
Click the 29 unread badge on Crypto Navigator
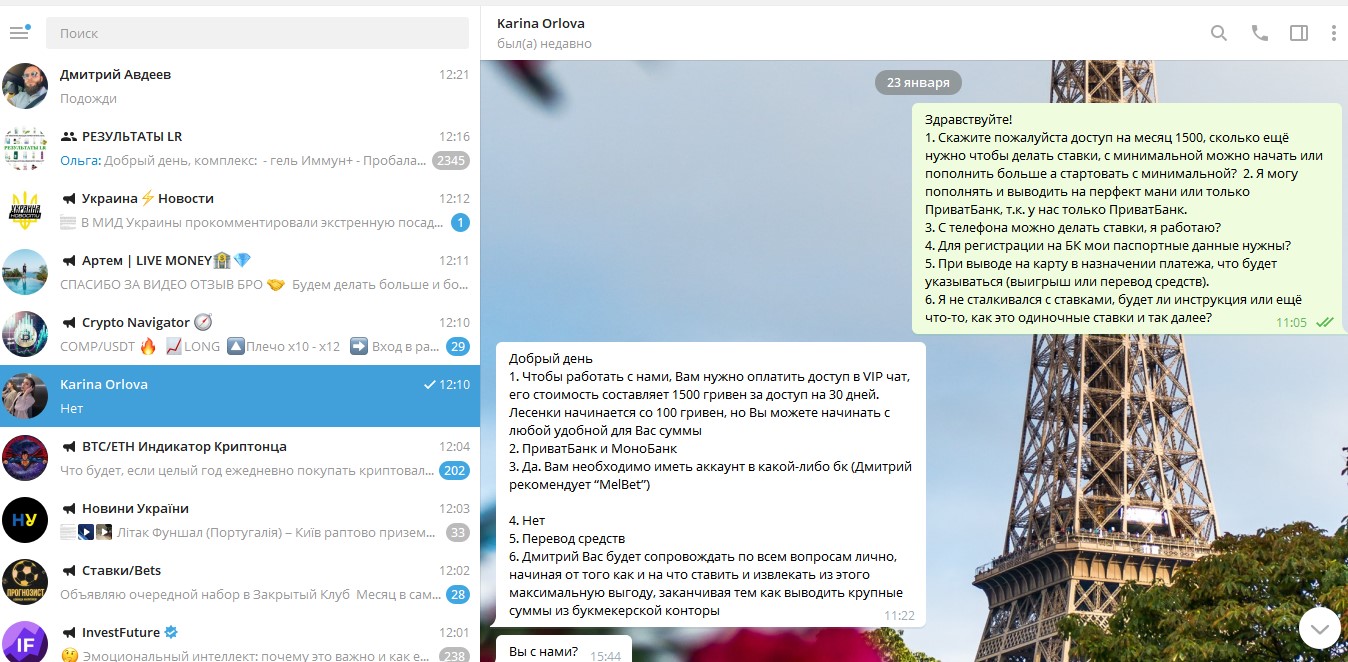pyautogui.click(x=458, y=347)
